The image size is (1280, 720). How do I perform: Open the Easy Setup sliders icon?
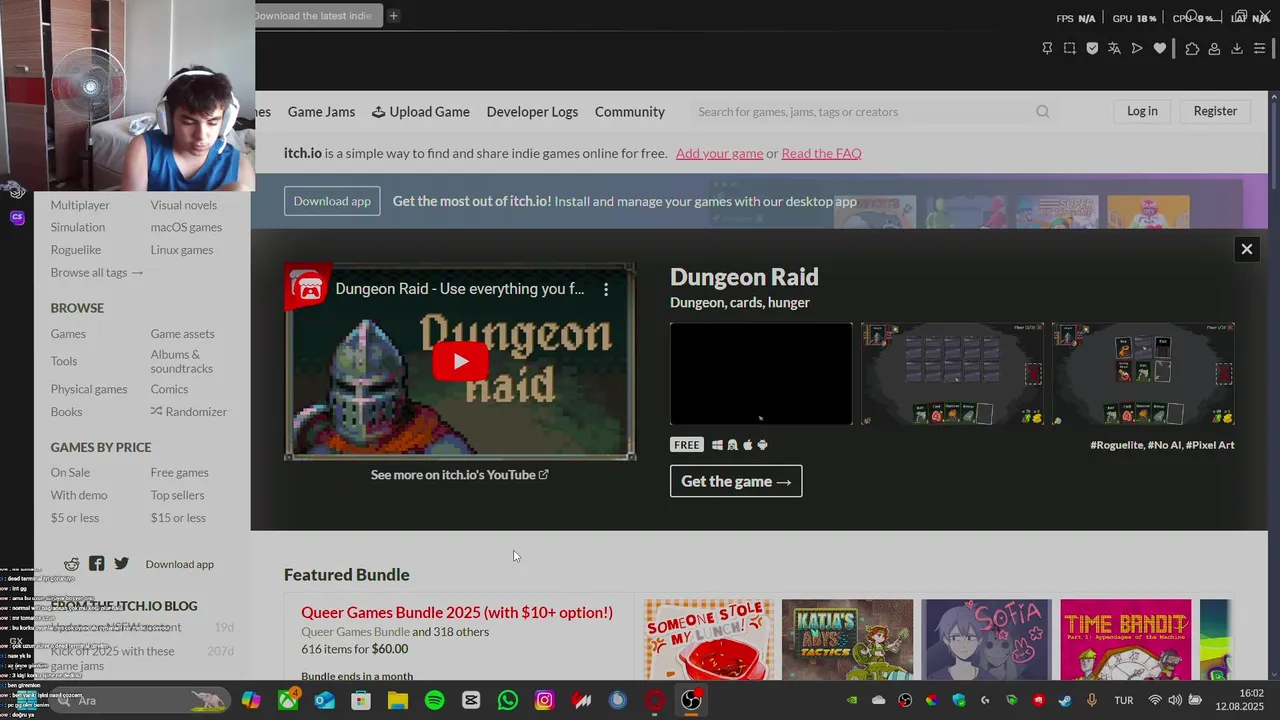point(1260,48)
